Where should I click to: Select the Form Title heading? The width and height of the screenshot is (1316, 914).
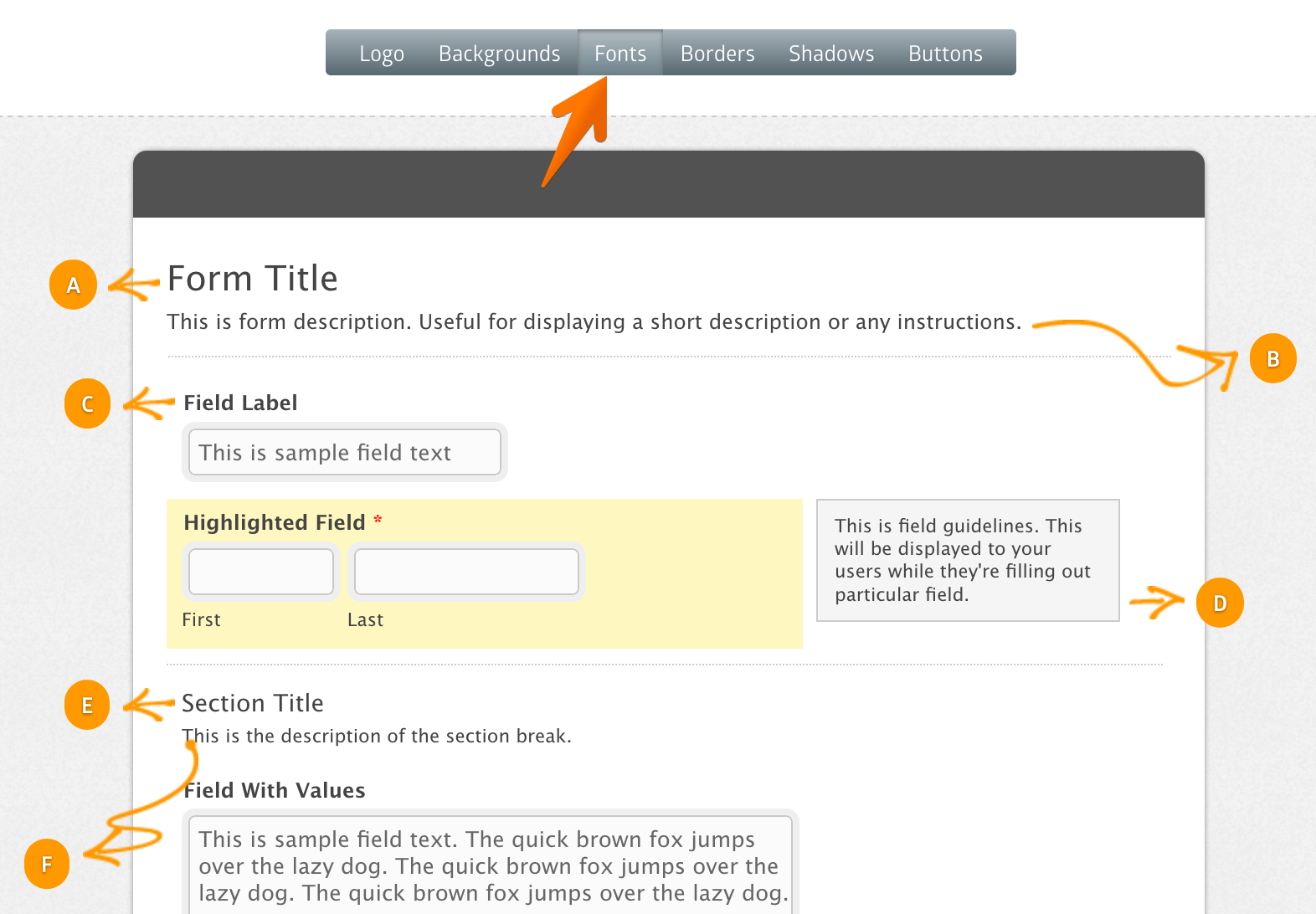coord(253,279)
